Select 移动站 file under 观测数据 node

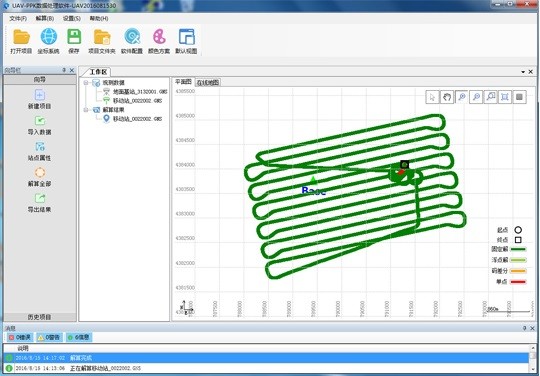click(133, 101)
